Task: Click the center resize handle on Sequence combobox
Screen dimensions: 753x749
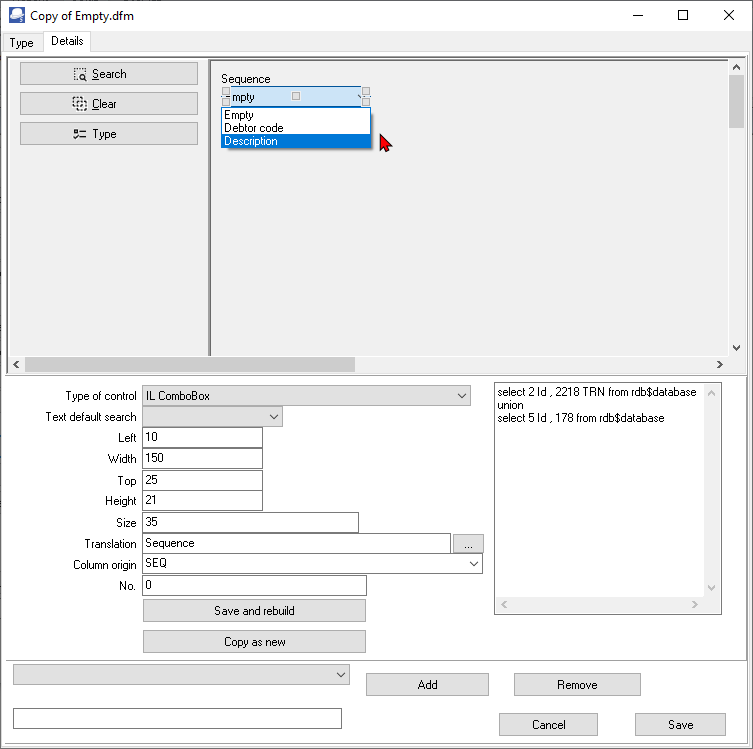Action: pos(296,96)
